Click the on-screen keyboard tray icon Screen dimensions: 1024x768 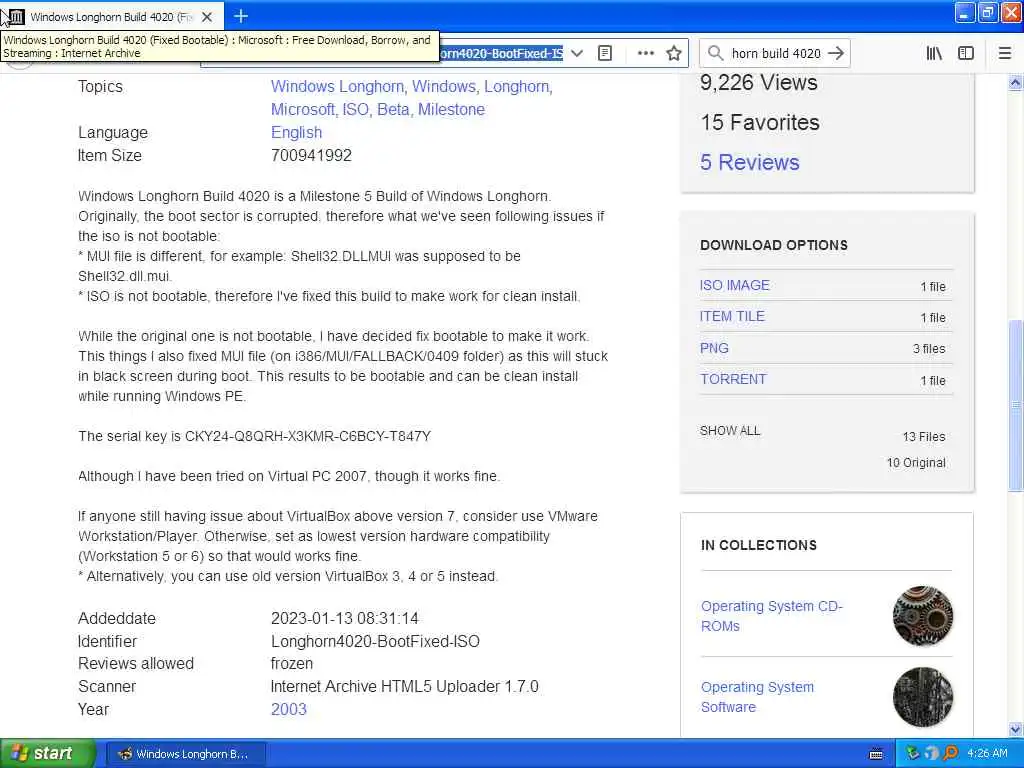pyautogui.click(x=876, y=754)
